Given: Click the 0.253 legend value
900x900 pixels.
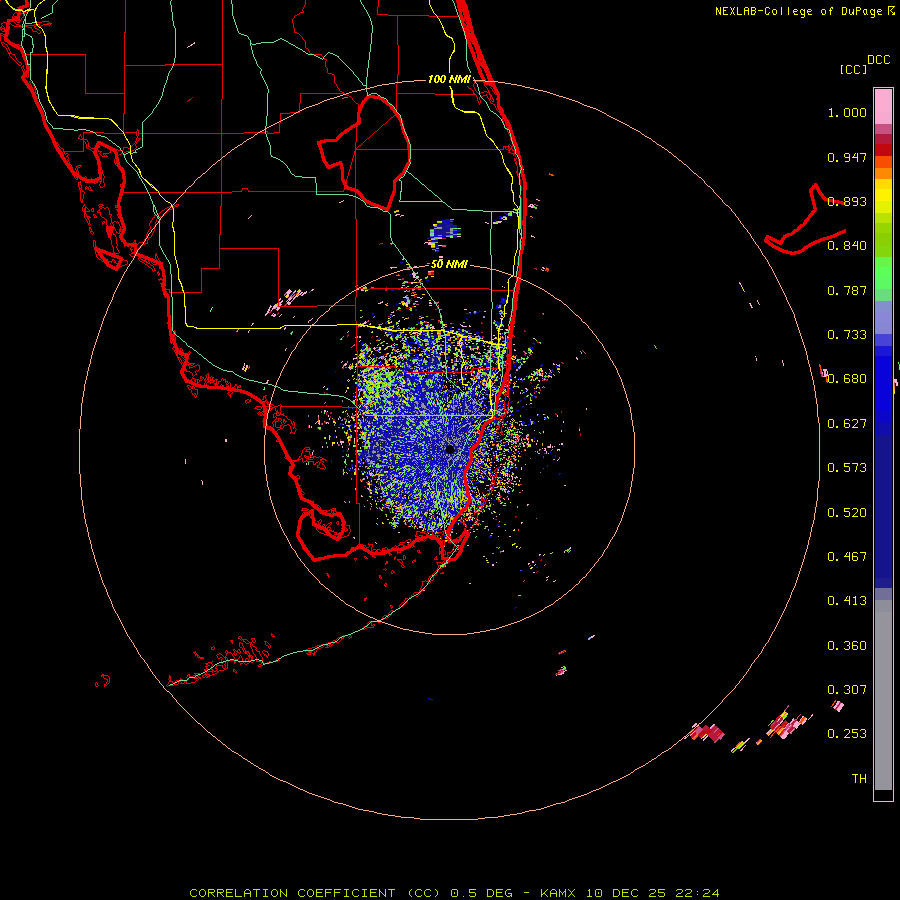Looking at the screenshot, I should [847, 734].
